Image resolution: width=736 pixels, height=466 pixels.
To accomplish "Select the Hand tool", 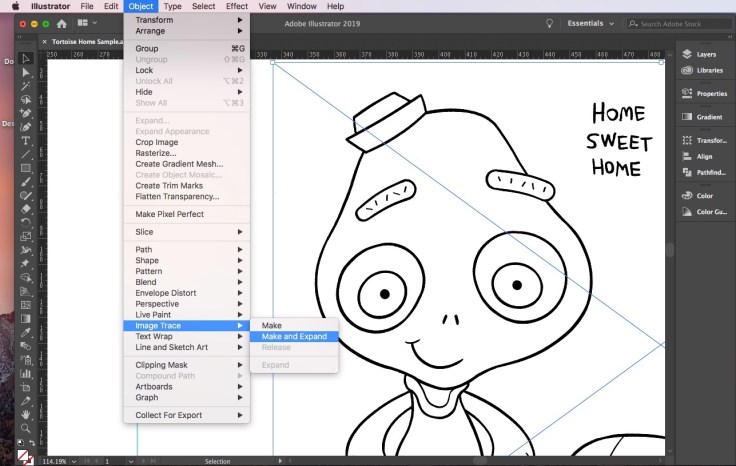I will tap(27, 413).
